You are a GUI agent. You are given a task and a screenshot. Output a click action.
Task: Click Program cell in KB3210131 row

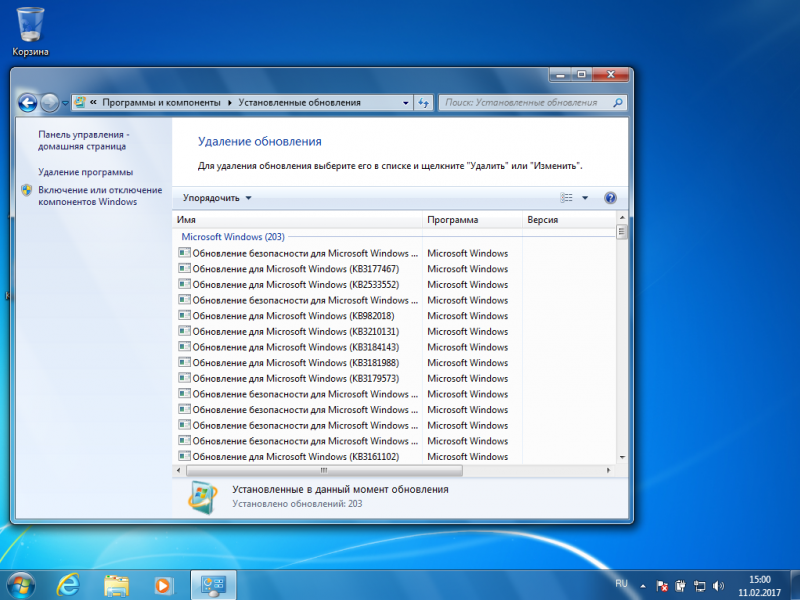tap(467, 332)
